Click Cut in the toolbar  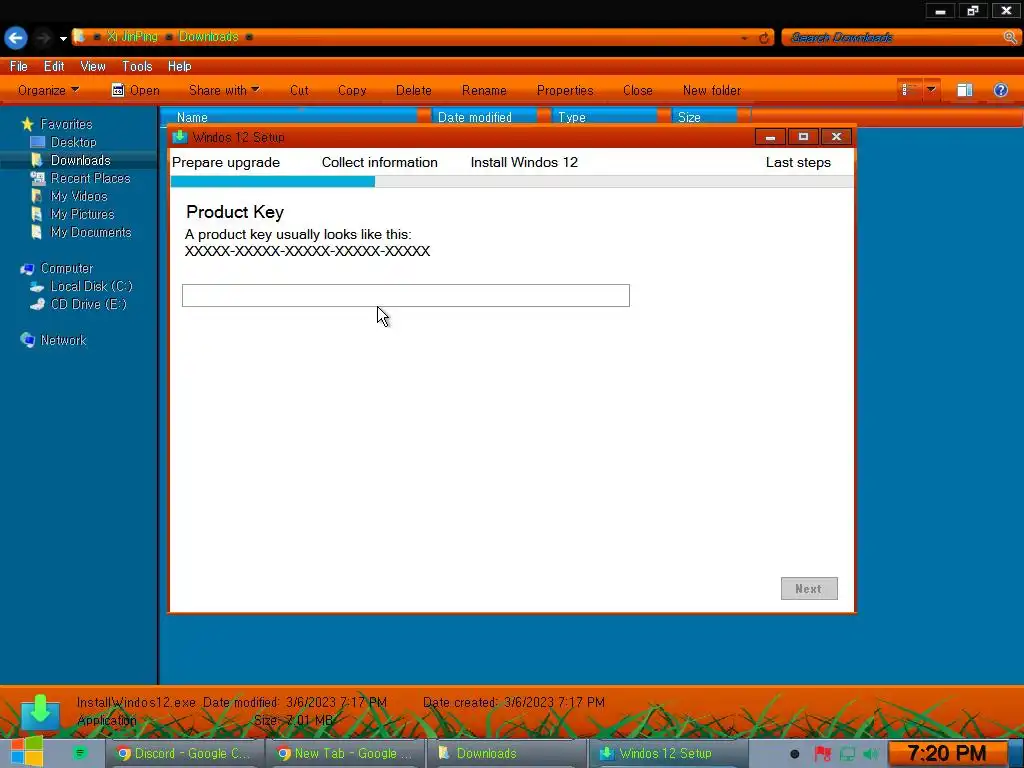point(299,90)
